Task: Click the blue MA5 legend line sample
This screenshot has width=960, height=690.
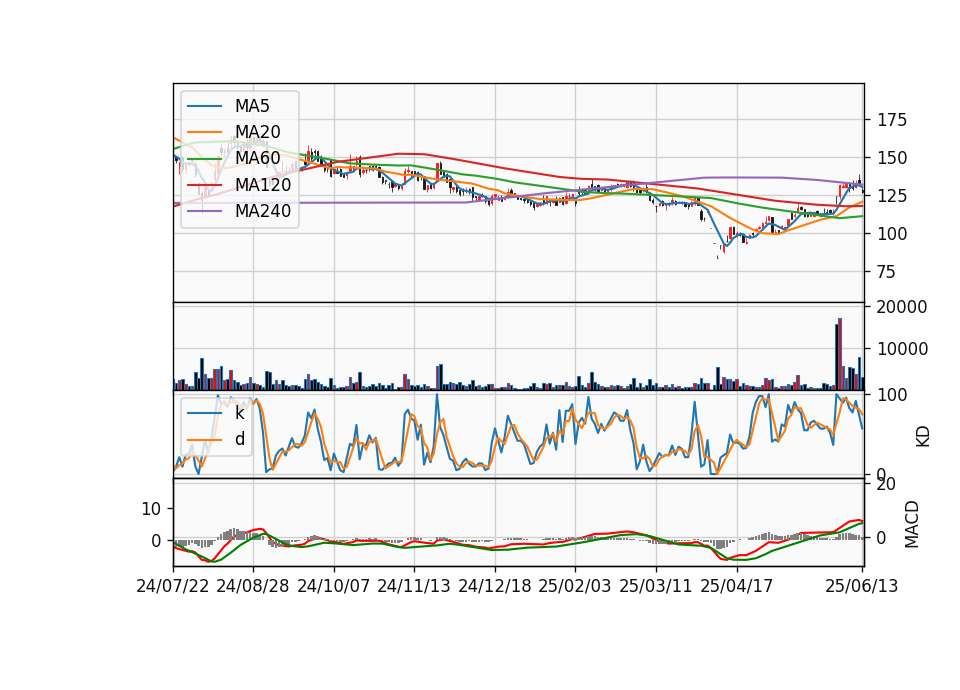Action: click(x=204, y=107)
